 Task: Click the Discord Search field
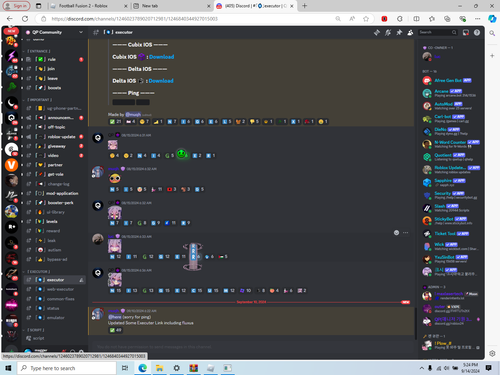438,32
